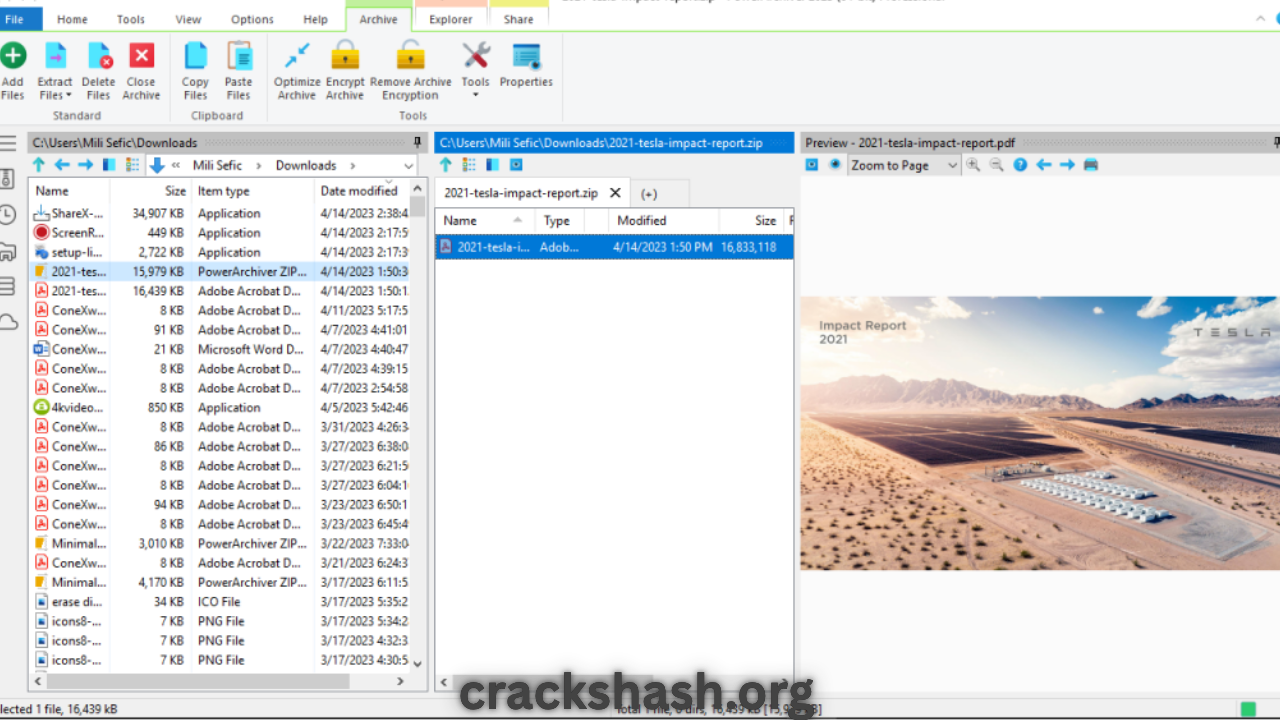Click the folders icon in left sidebar
The width and height of the screenshot is (1280, 720).
pos(8,251)
